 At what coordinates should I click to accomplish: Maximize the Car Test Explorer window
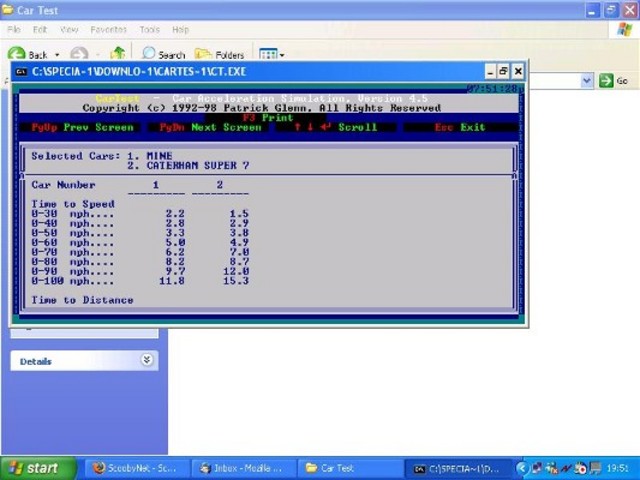point(605,10)
